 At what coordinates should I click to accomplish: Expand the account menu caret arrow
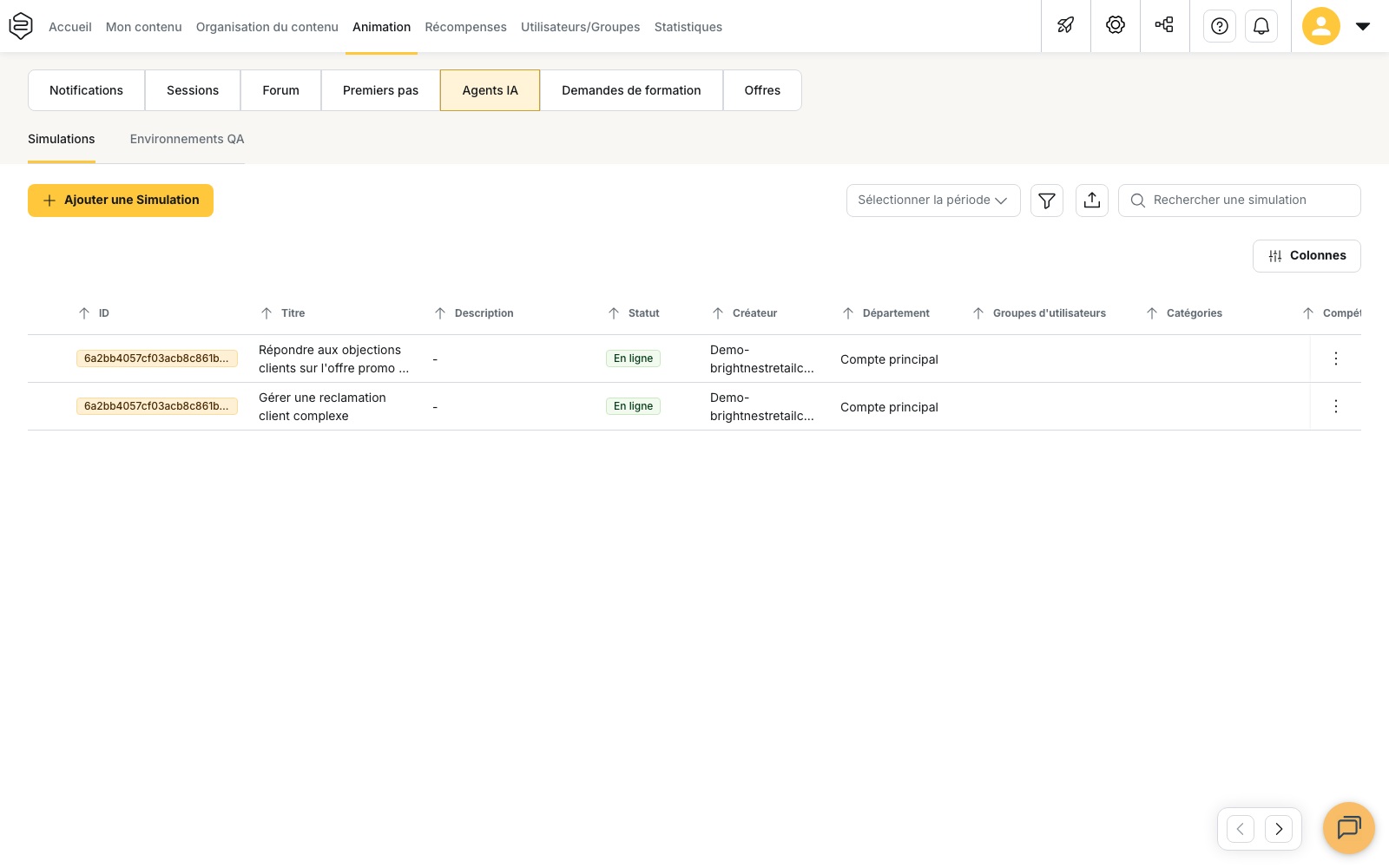coord(1363,26)
